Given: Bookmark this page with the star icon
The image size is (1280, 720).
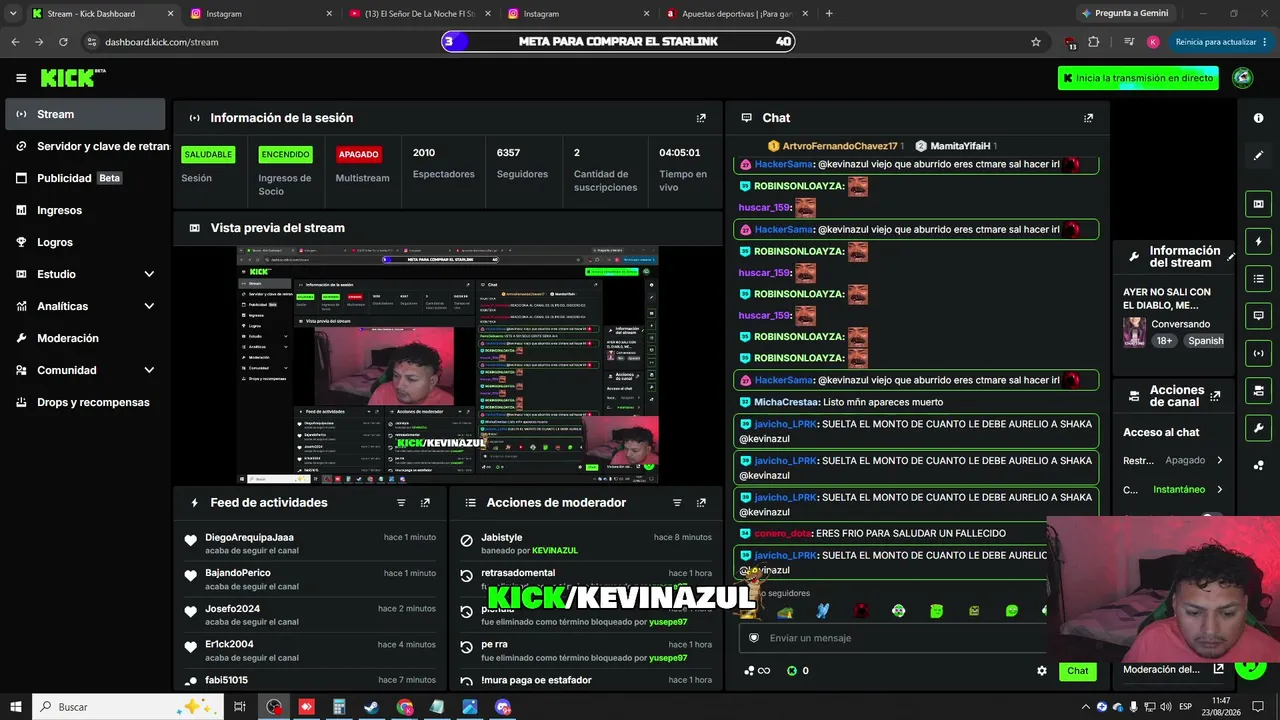Looking at the screenshot, I should tap(1036, 42).
